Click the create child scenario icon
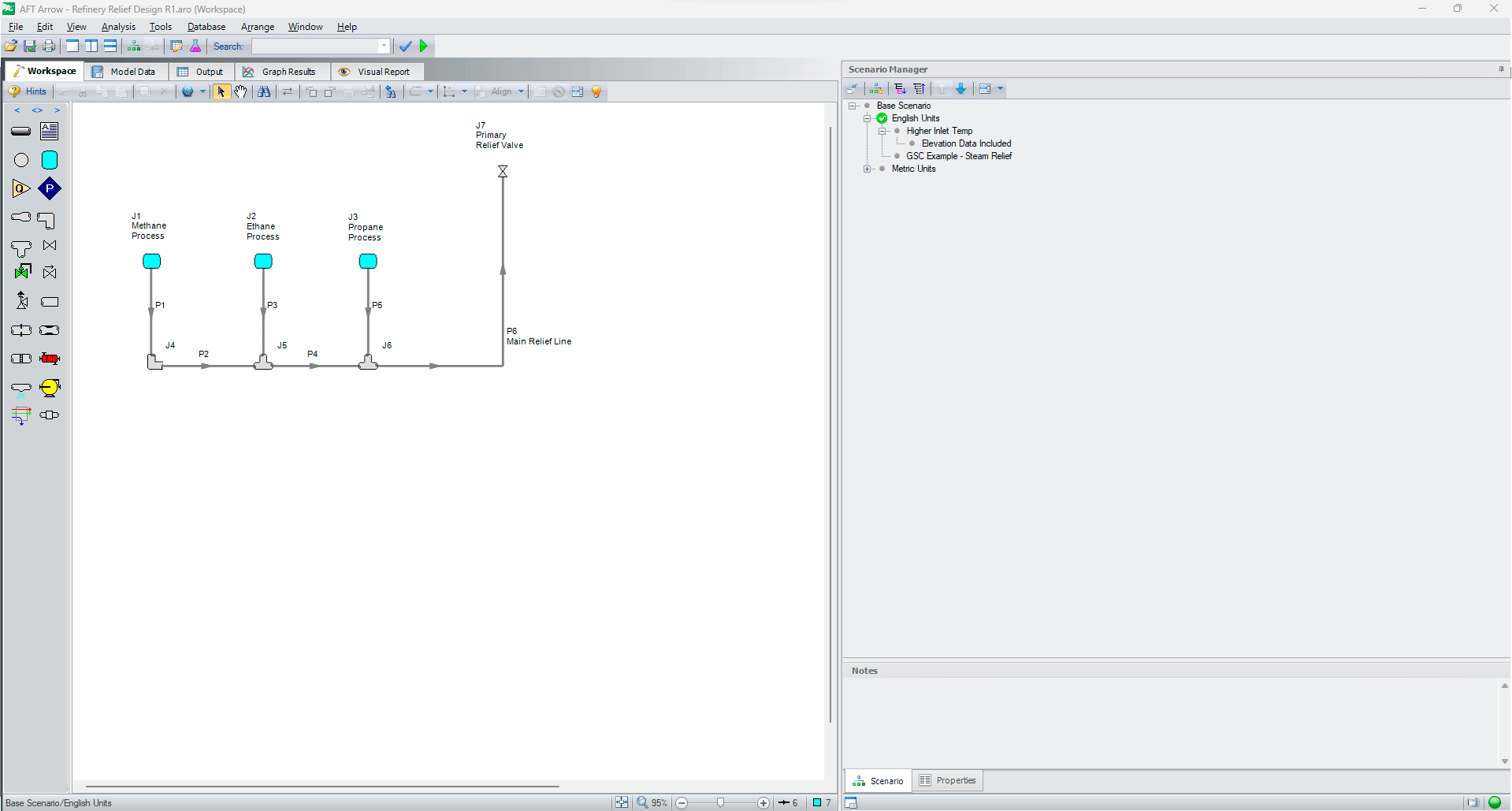This screenshot has width=1512, height=811. coord(875,89)
